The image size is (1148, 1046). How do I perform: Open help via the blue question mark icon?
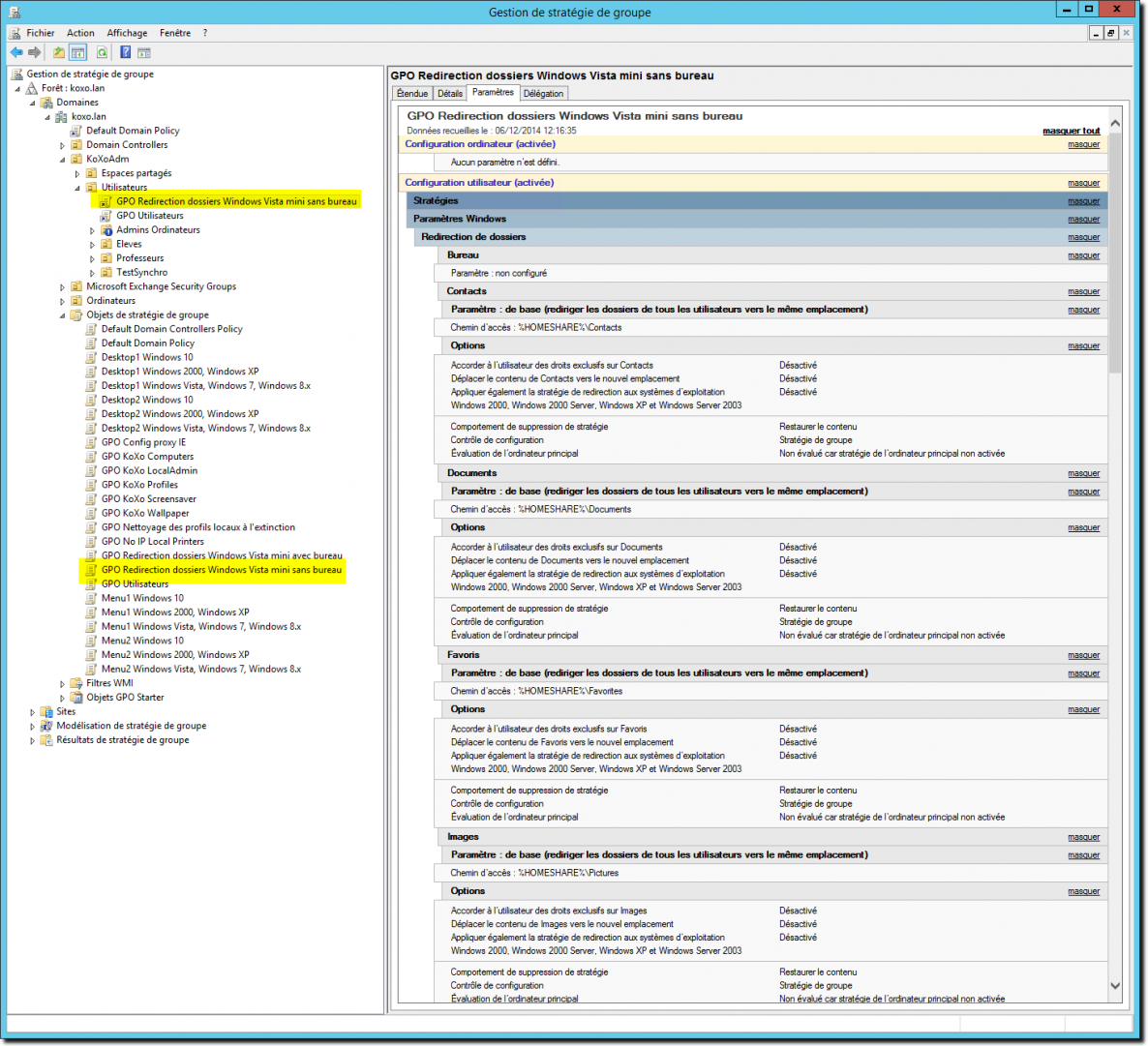125,52
